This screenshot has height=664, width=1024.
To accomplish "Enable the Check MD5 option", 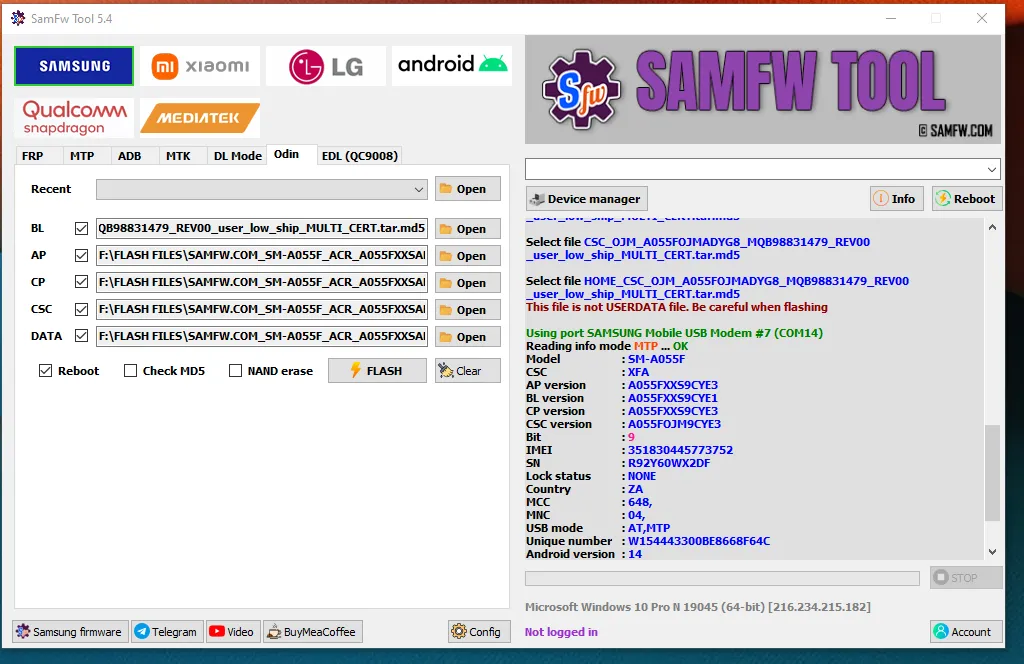I will pyautogui.click(x=131, y=371).
